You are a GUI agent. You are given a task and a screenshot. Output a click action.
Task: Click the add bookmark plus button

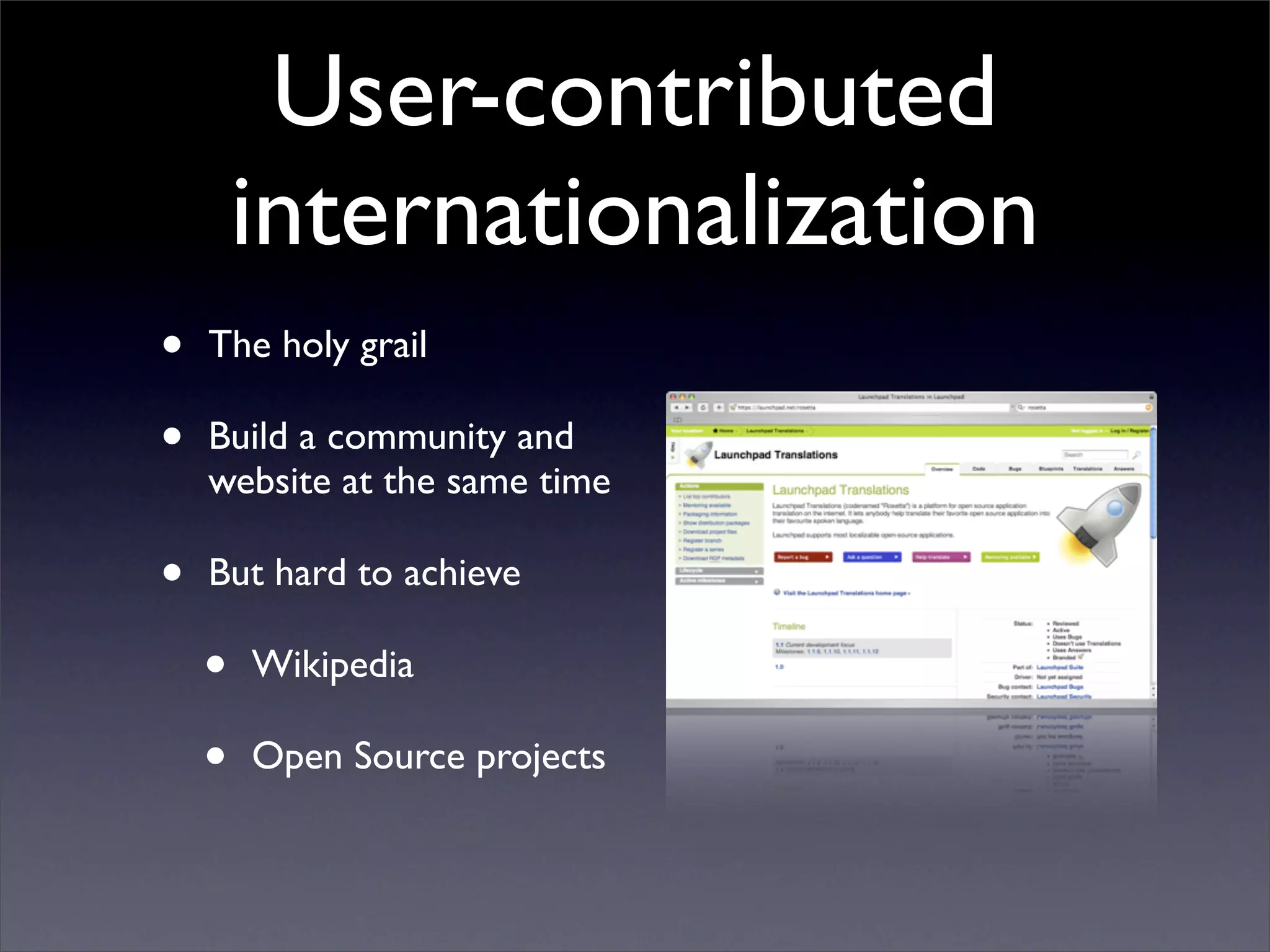tap(719, 407)
